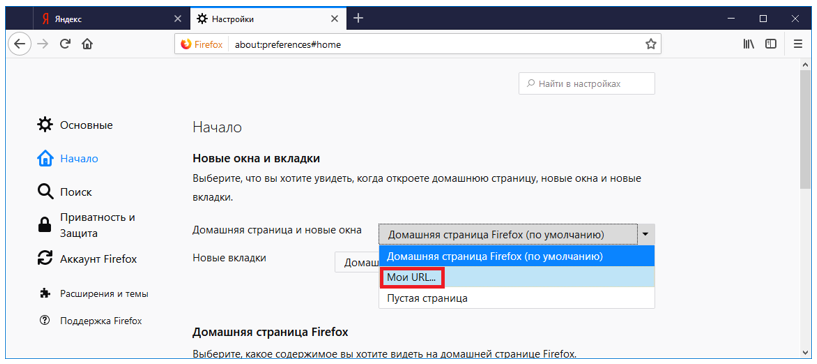Click the Новые окна и вкладки heading

pos(256,158)
